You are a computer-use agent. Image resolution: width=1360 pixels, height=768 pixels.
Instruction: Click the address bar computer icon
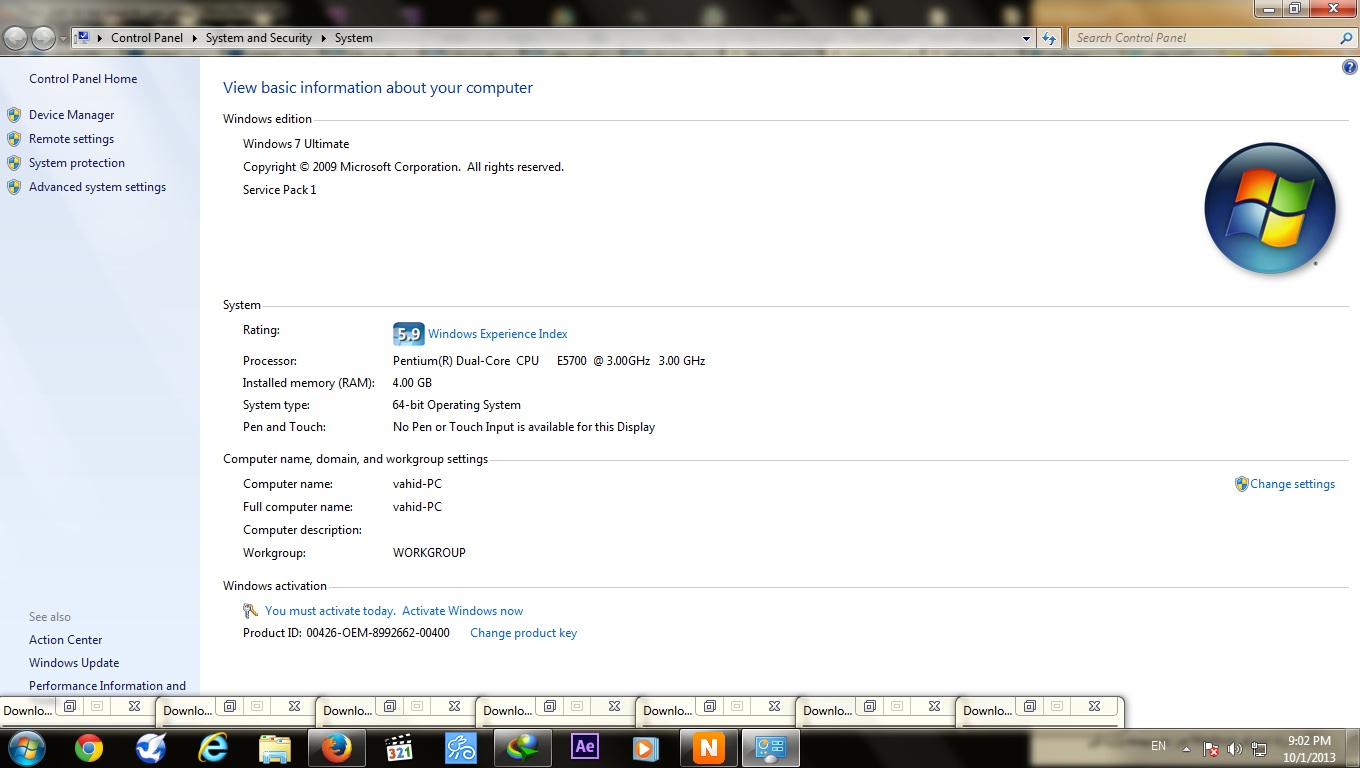pyautogui.click(x=84, y=37)
